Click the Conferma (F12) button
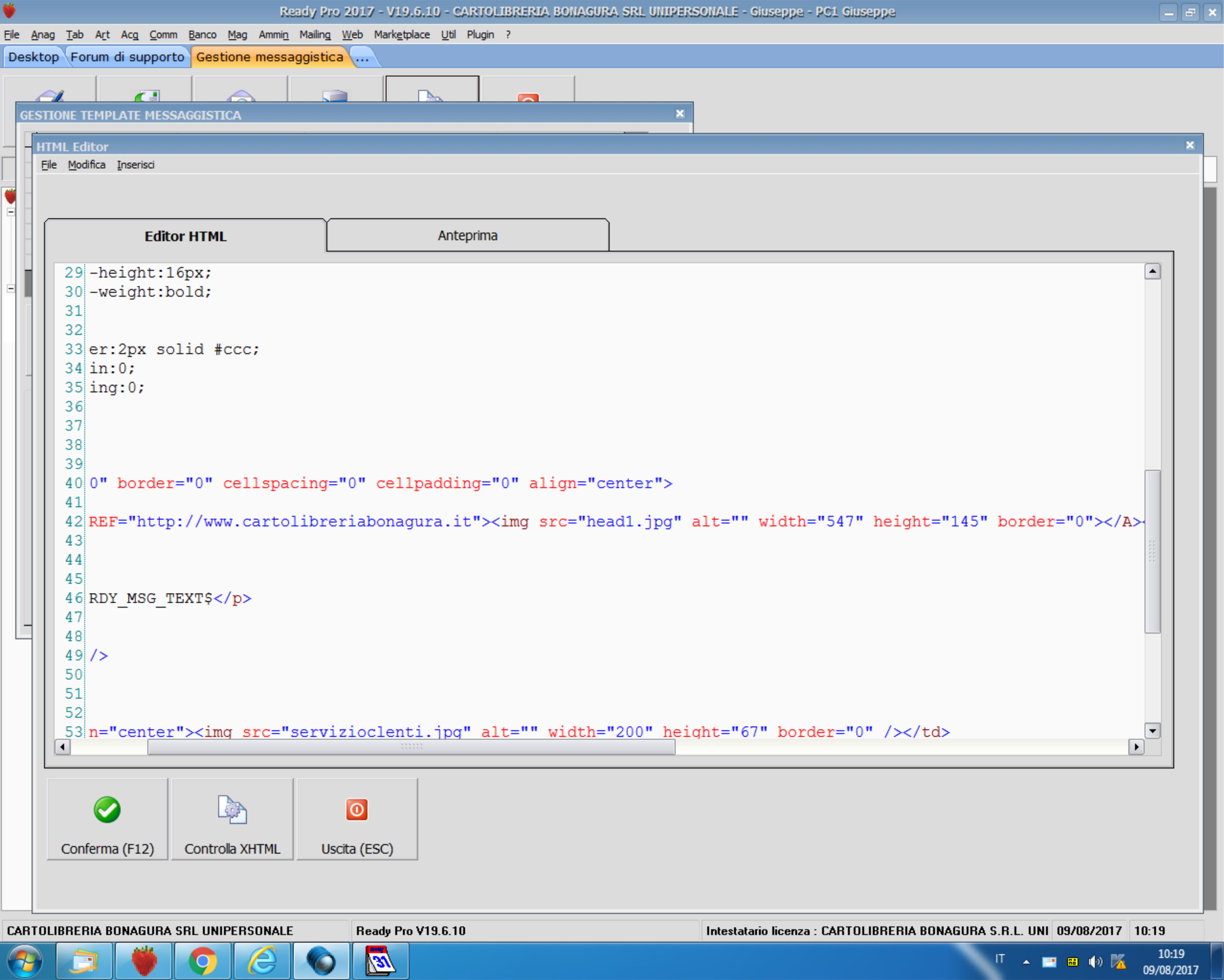The width and height of the screenshot is (1224, 980). pos(107,819)
